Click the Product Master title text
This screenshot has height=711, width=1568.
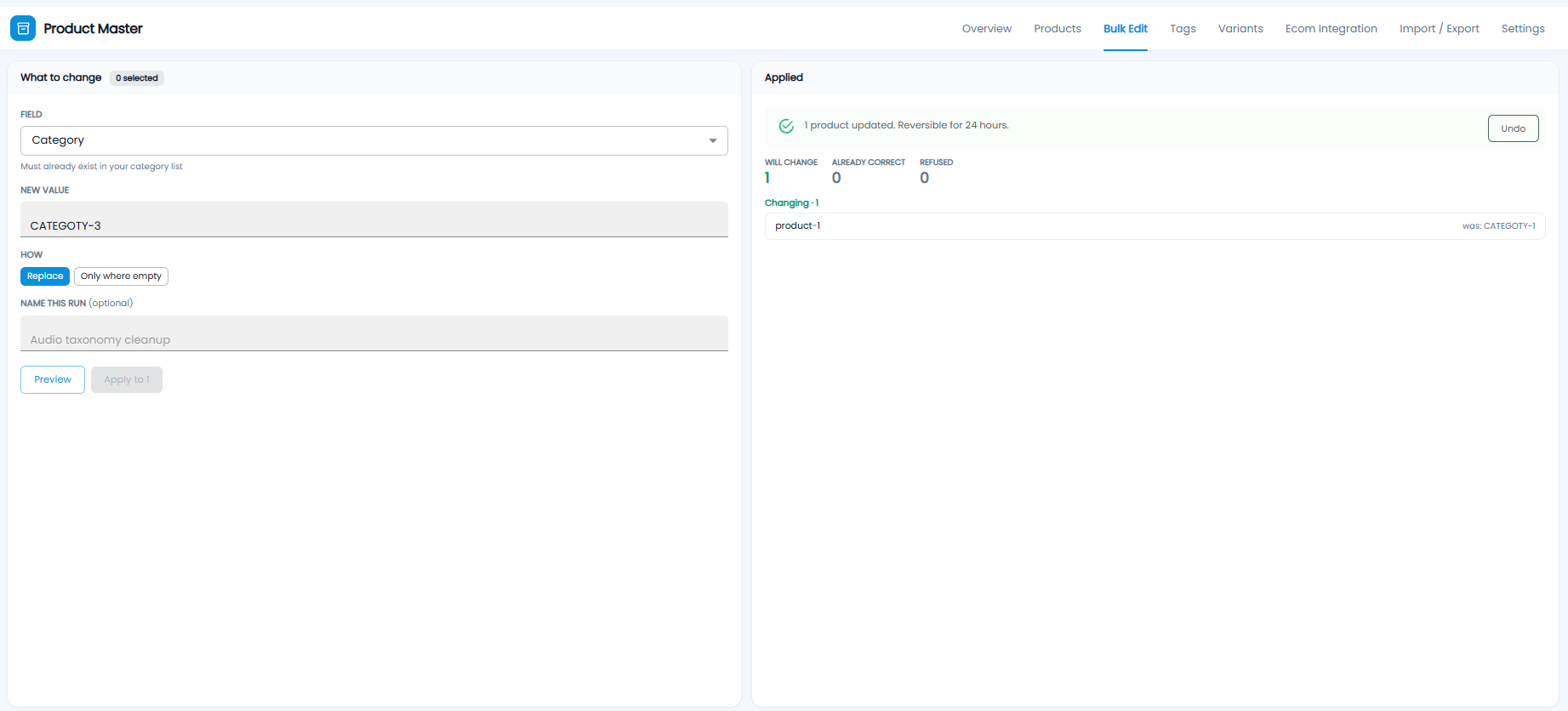[x=93, y=28]
